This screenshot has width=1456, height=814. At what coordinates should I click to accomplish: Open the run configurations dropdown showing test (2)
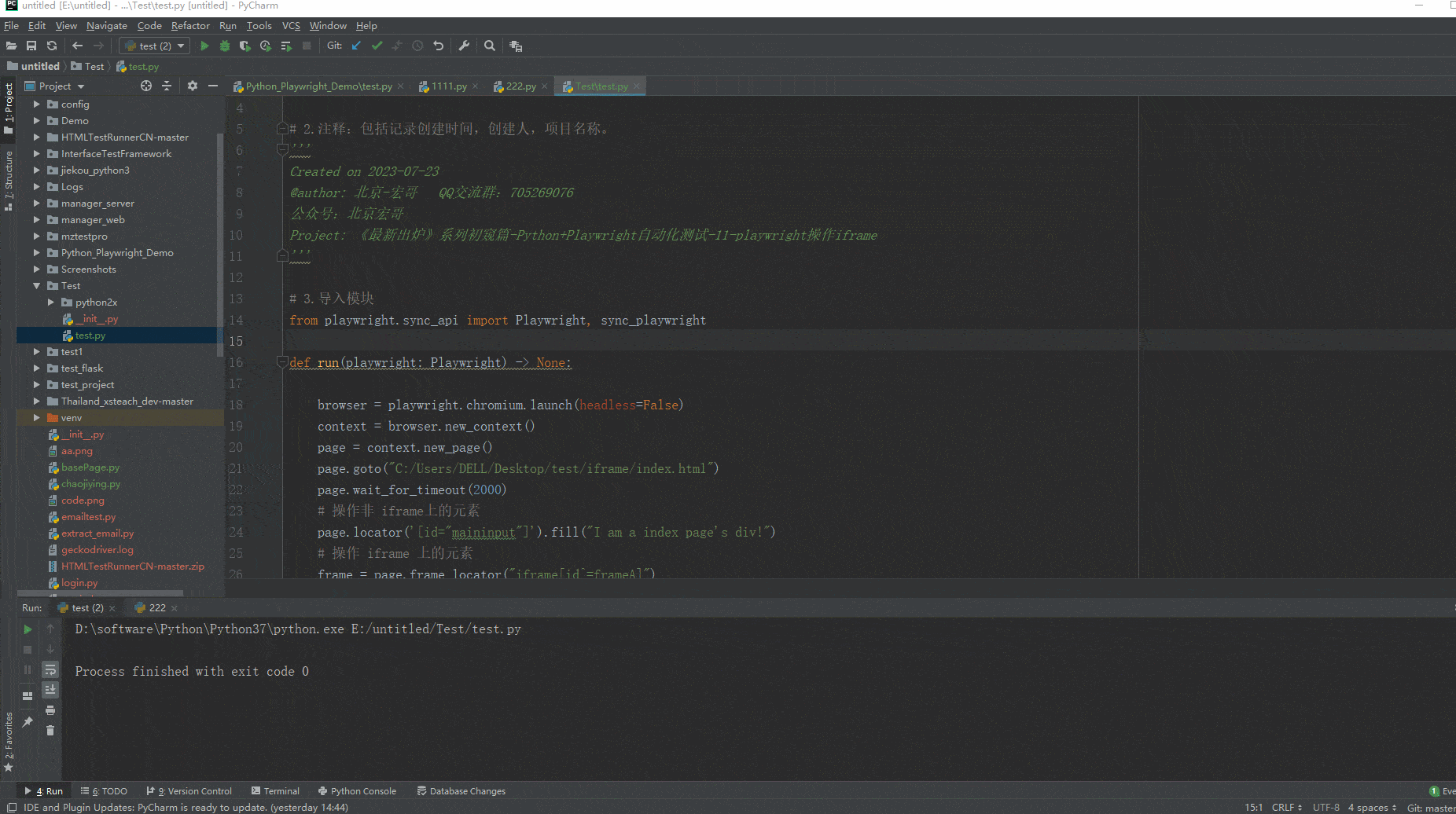click(x=154, y=46)
